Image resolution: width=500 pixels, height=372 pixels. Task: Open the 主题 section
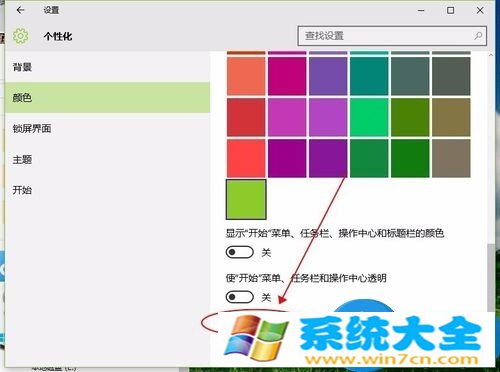click(x=107, y=159)
